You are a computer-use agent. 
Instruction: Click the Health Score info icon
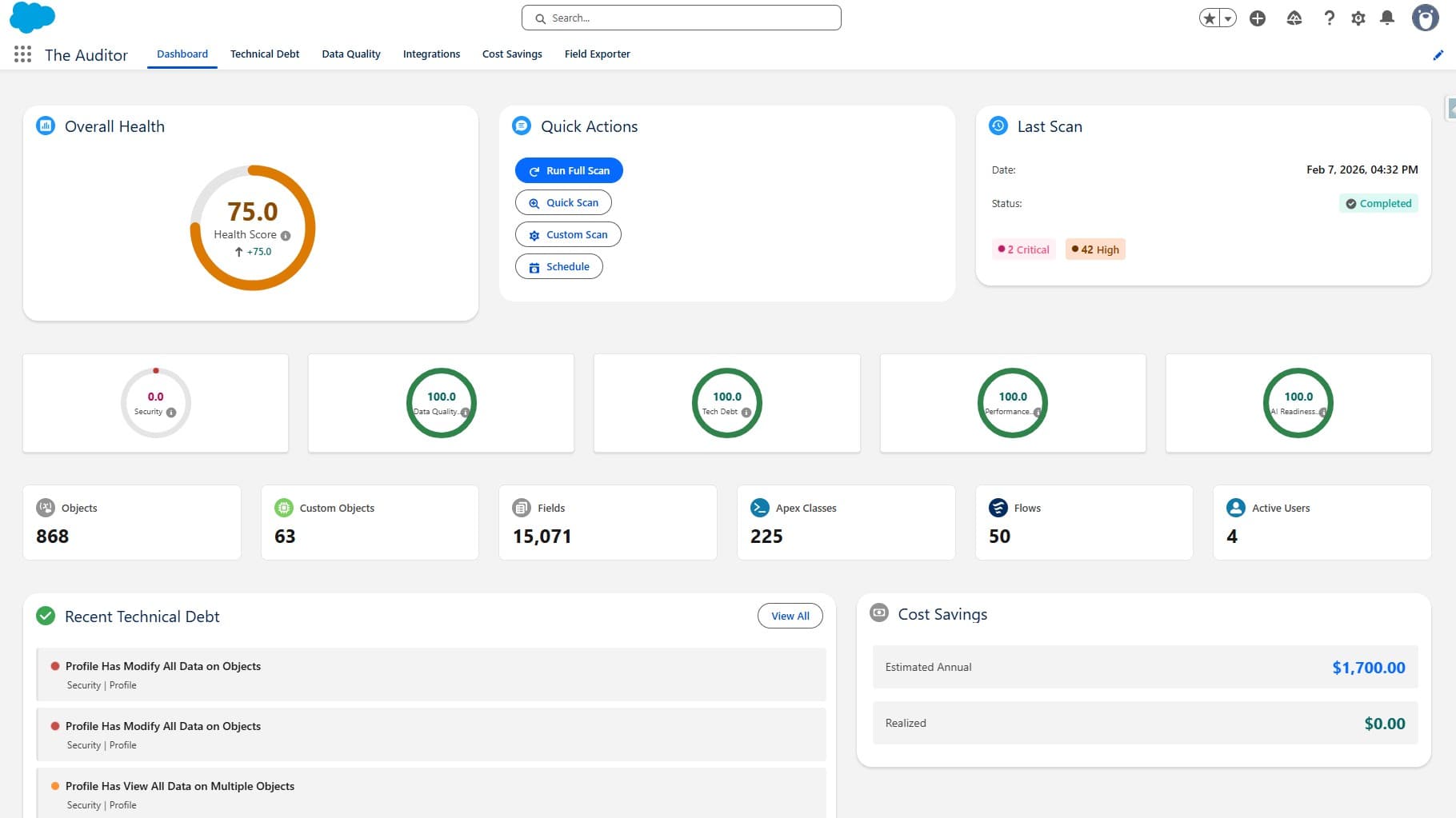point(286,236)
